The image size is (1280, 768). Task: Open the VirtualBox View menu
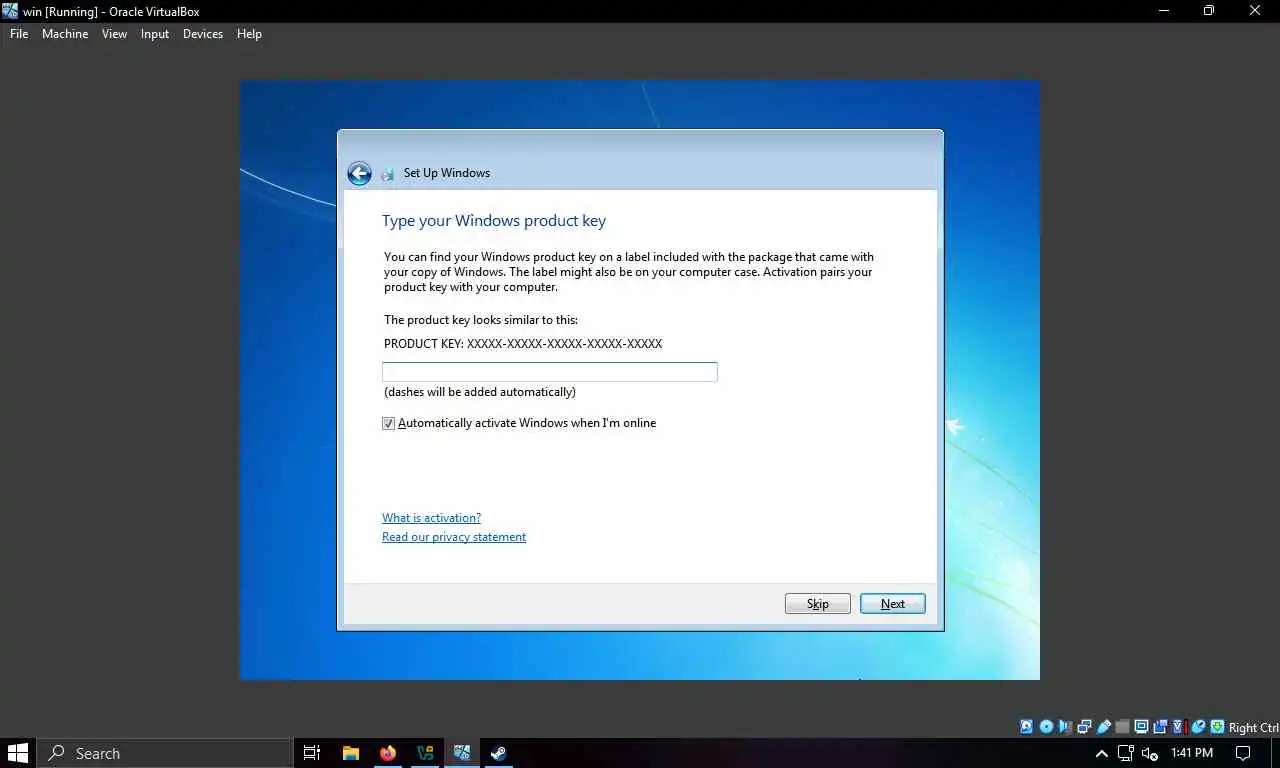[114, 34]
